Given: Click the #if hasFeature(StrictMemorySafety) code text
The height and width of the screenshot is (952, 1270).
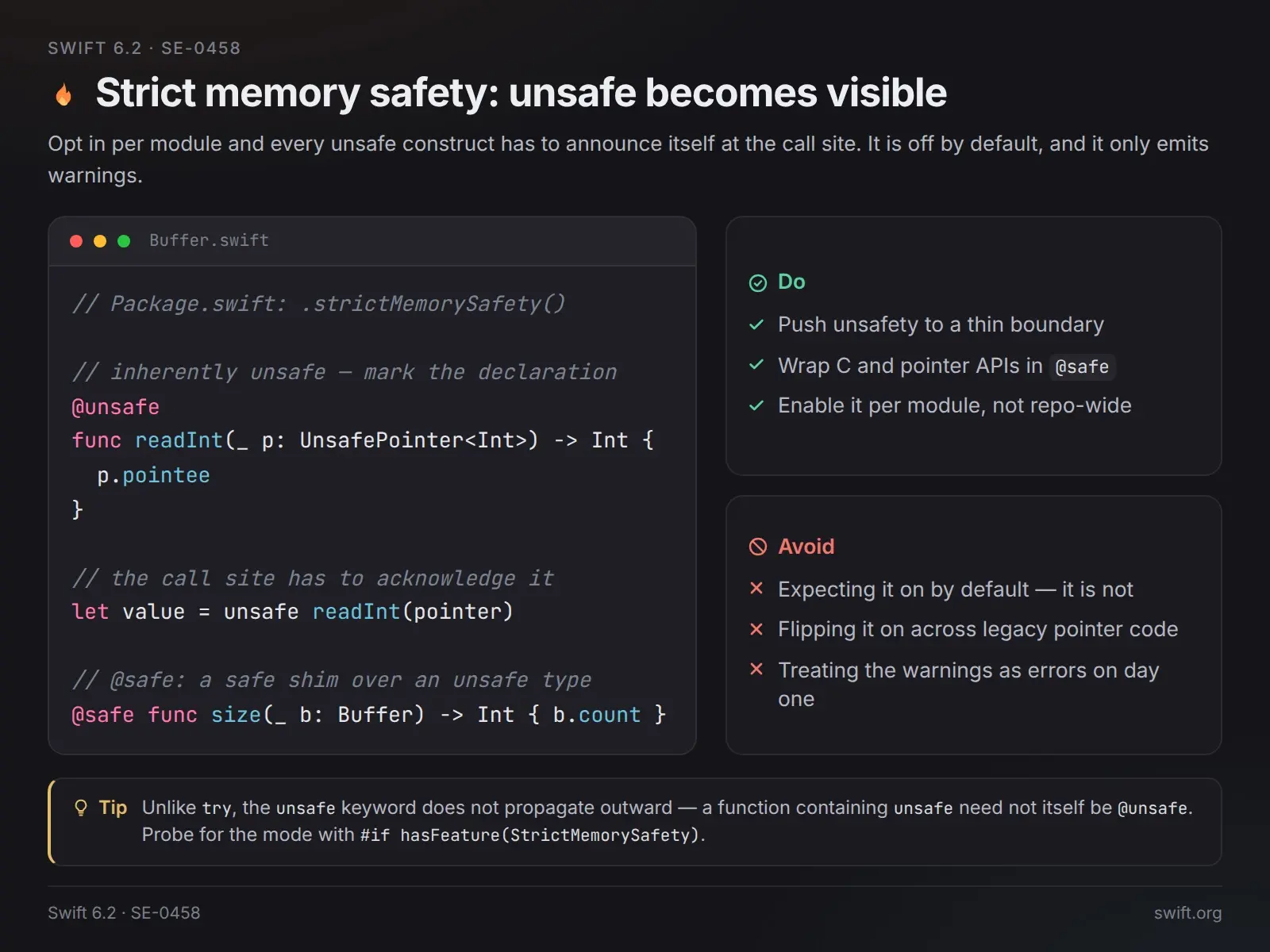Looking at the screenshot, I should click(530, 835).
